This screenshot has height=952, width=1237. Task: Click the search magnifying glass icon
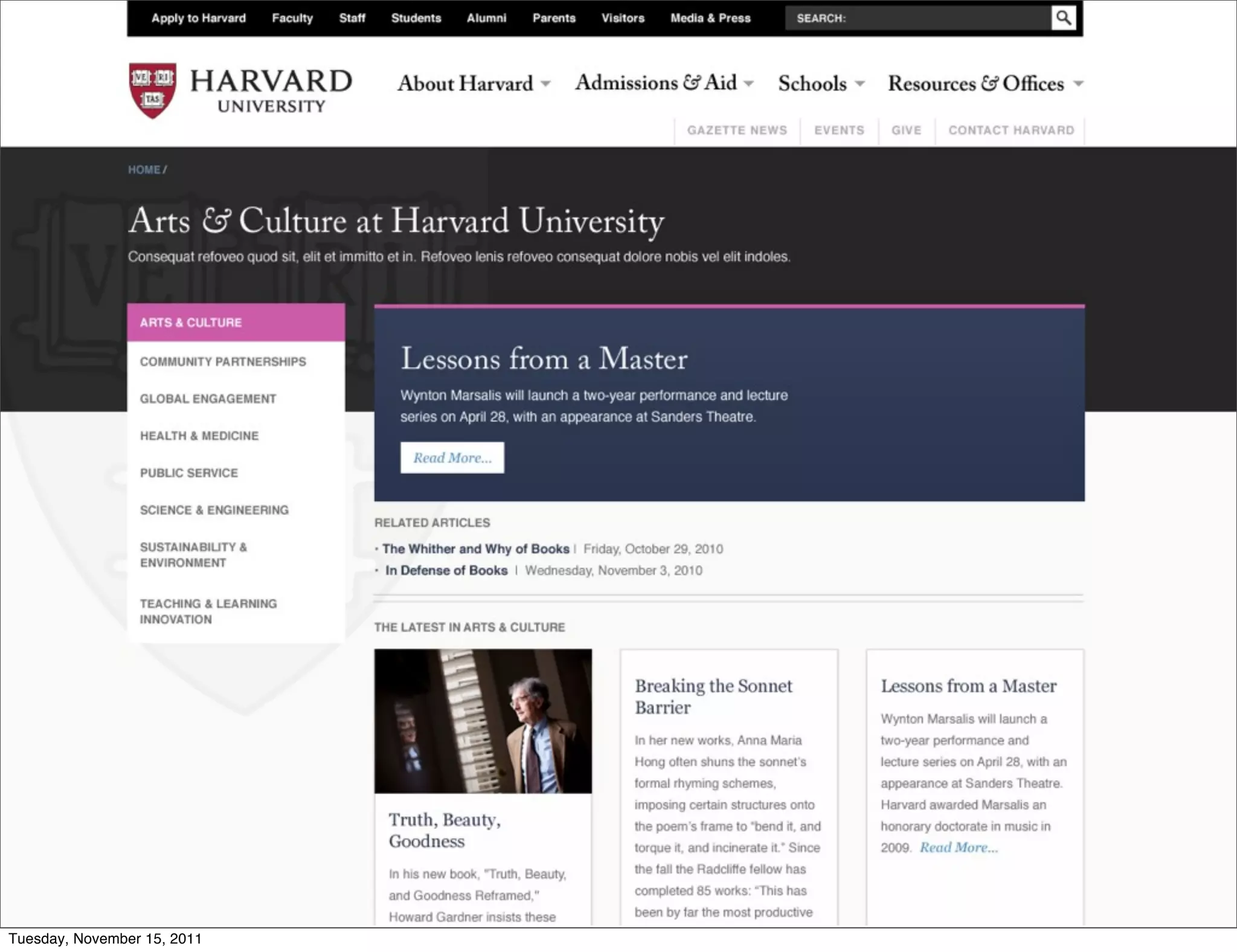point(1063,18)
